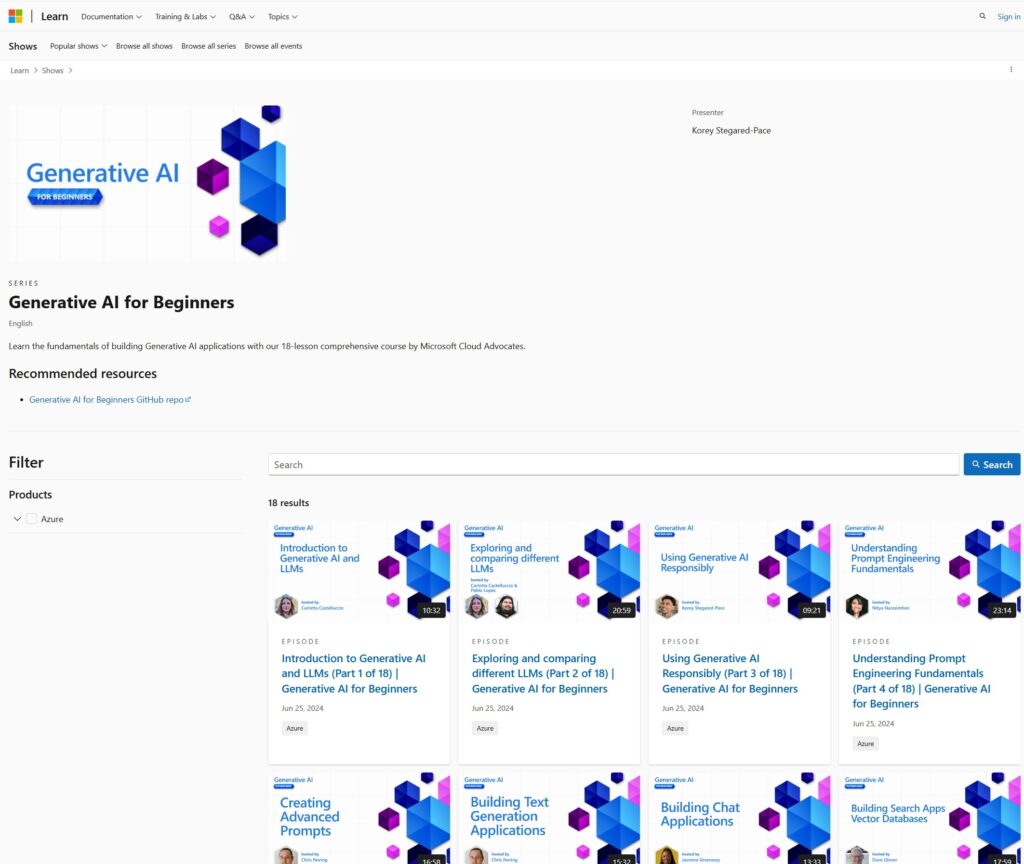Click the 23:14 duration badge on Prompt Engineering
The width and height of the screenshot is (1024, 864).
[x=1002, y=610]
